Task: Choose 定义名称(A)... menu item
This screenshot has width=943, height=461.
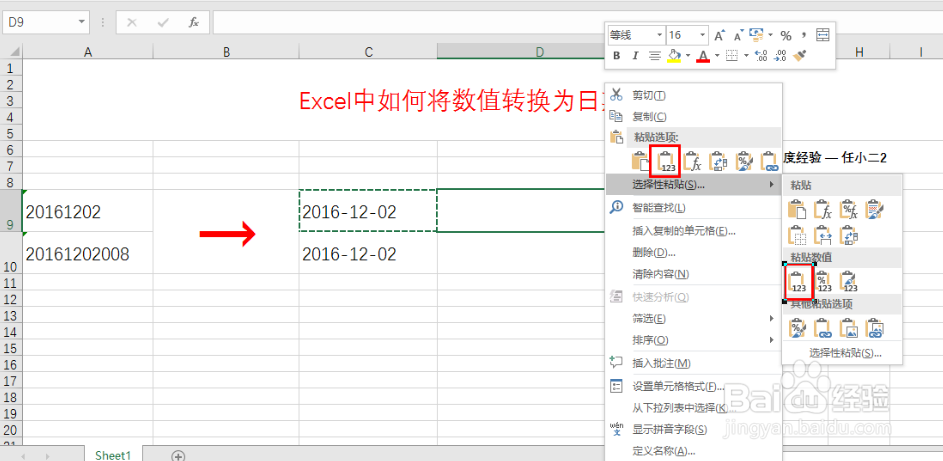Action: click(693, 450)
